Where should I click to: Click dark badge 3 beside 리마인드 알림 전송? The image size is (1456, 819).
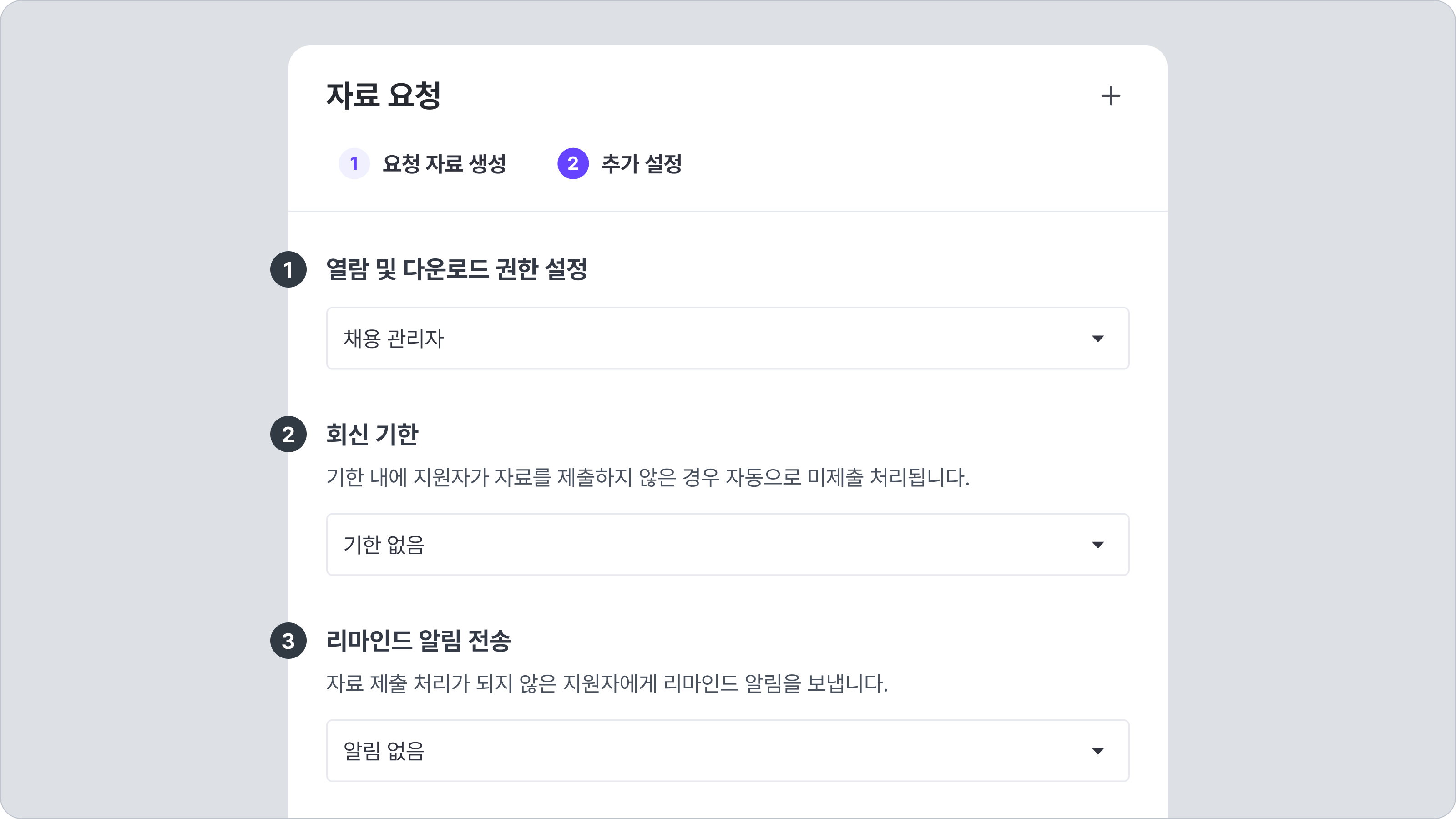click(288, 641)
